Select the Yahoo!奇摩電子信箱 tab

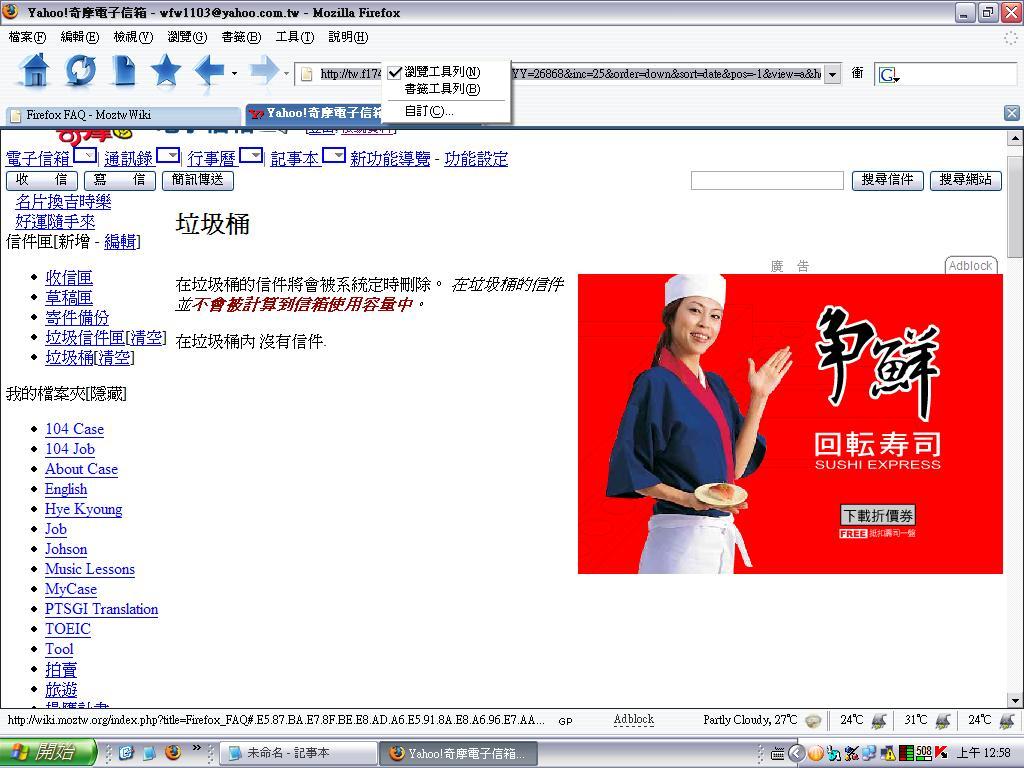click(313, 114)
